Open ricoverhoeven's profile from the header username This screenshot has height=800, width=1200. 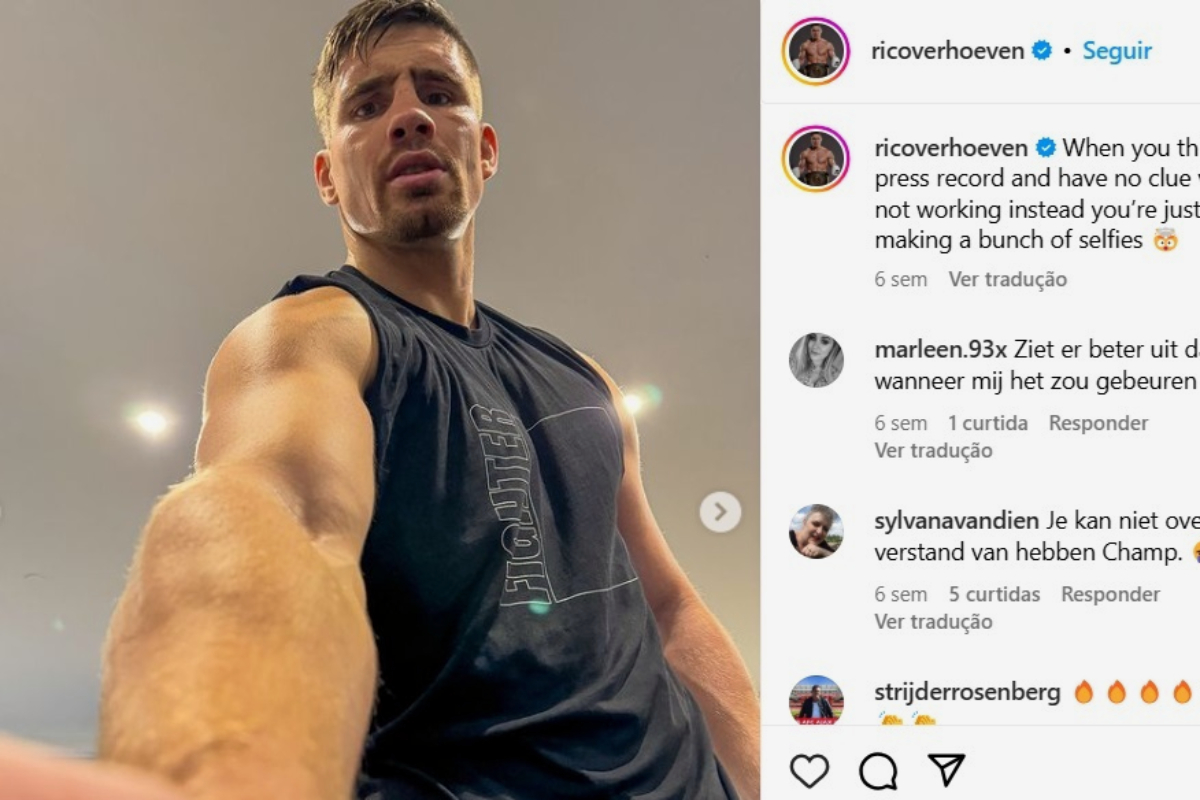click(948, 50)
